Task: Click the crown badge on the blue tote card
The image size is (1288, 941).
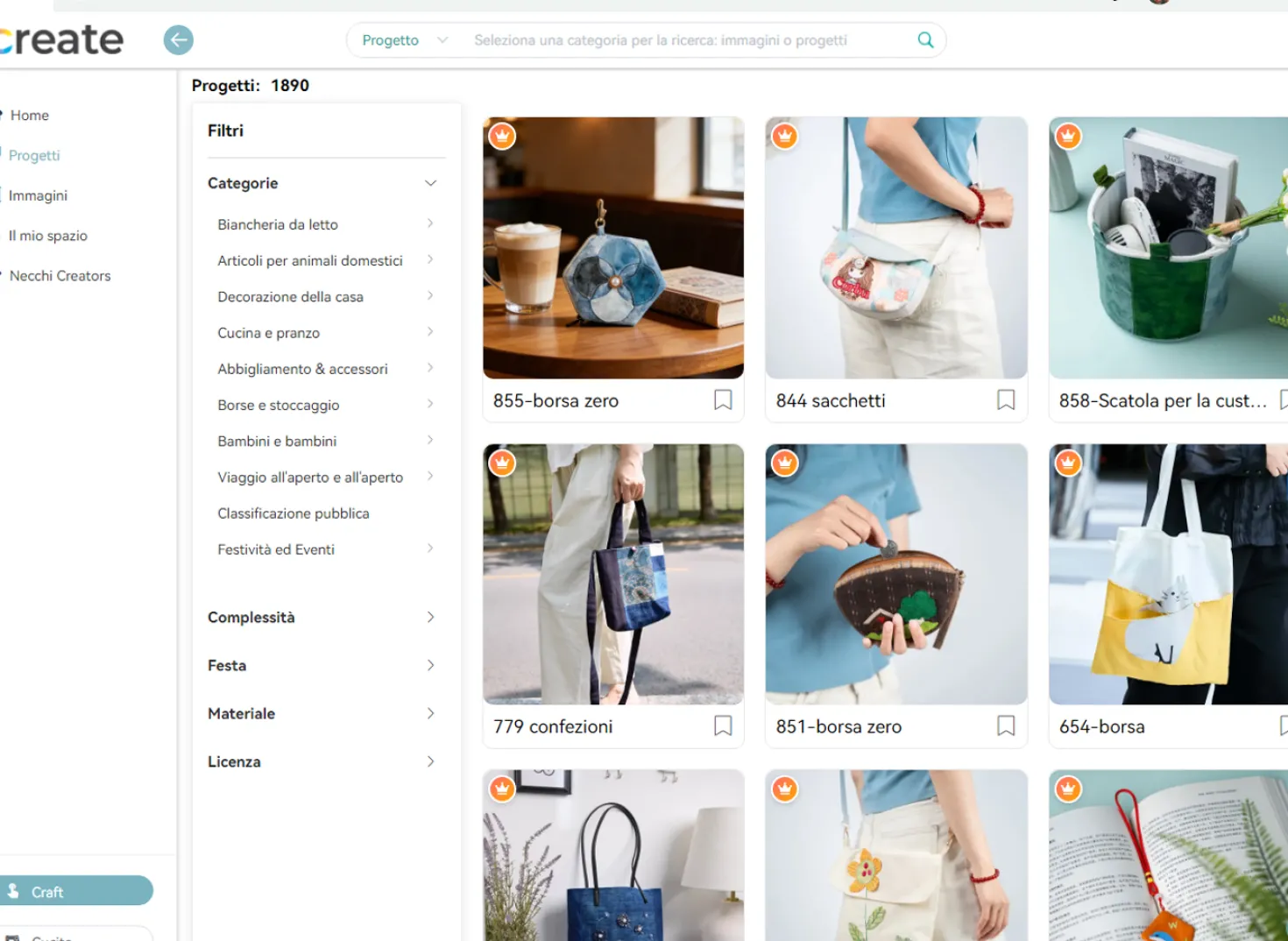Action: [502, 789]
